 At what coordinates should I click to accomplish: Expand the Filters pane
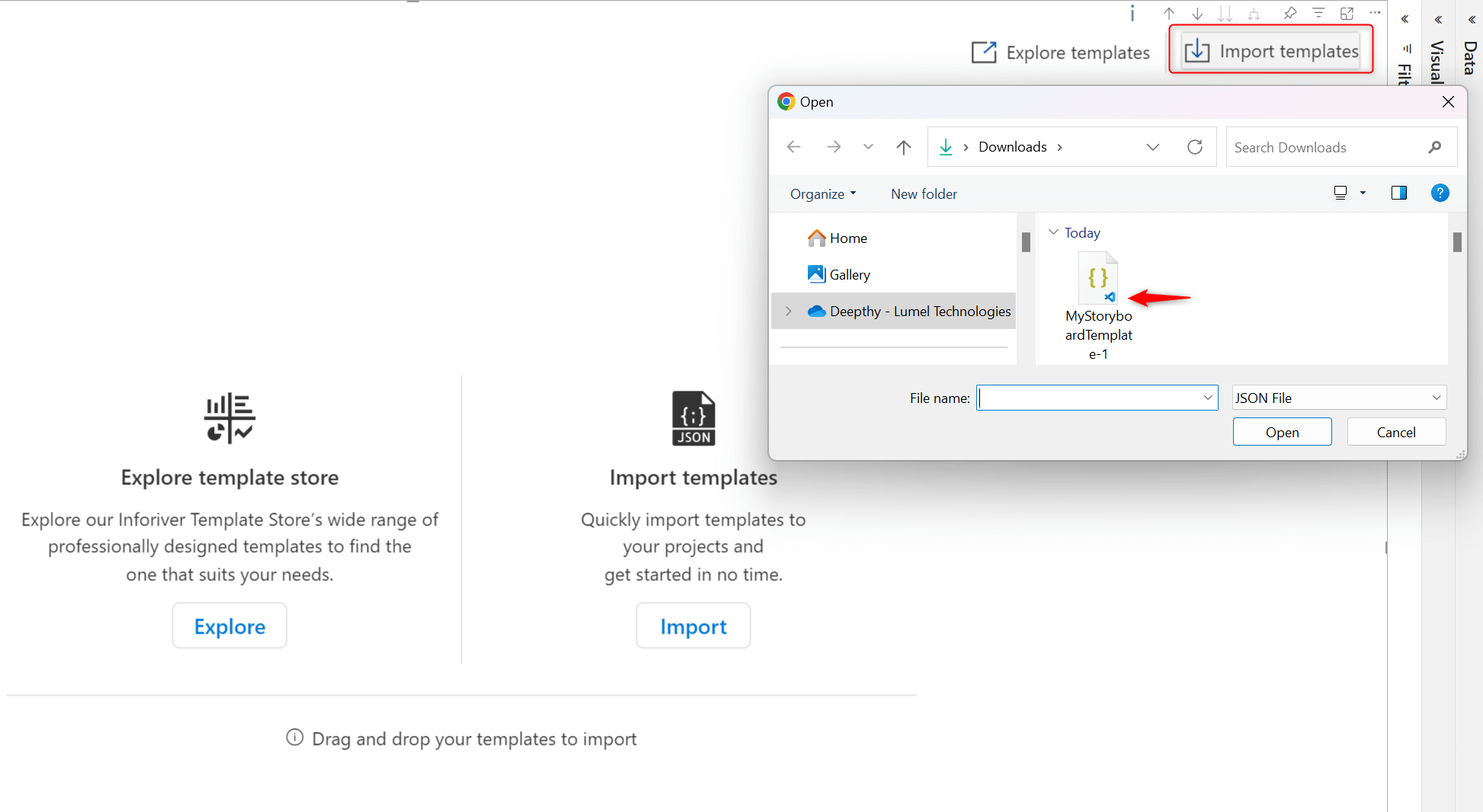[1405, 19]
